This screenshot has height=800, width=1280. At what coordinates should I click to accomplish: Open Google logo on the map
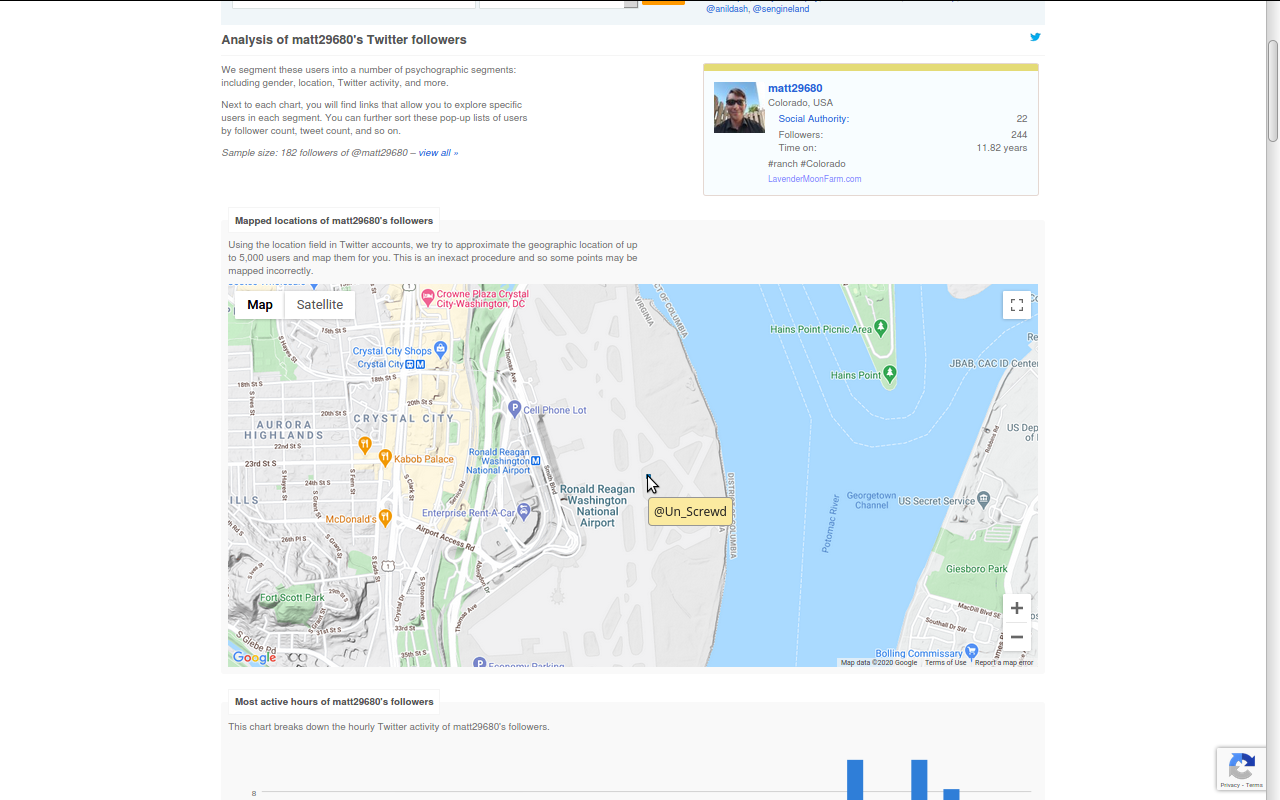coord(254,657)
